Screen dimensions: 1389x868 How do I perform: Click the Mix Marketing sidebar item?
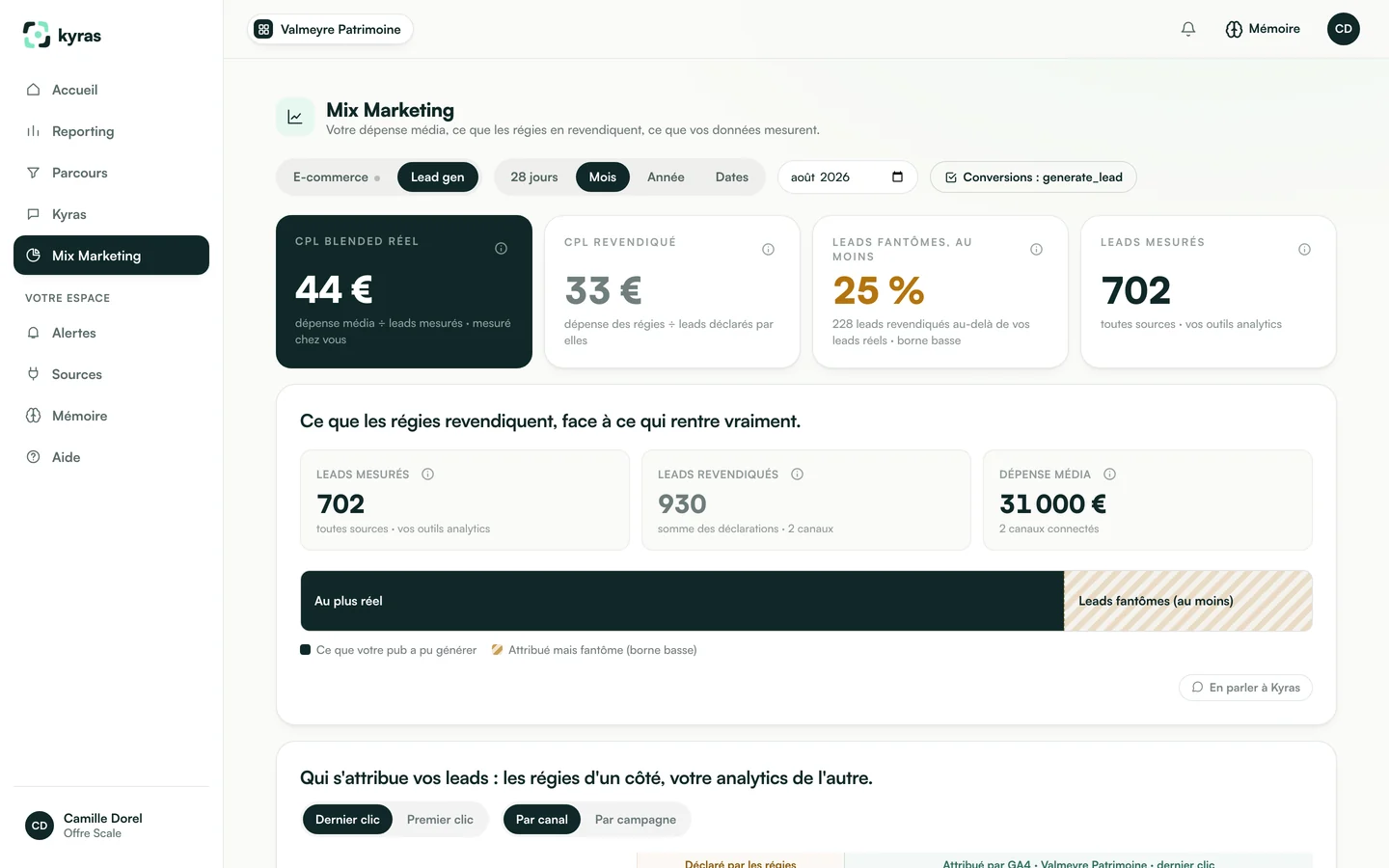pyautogui.click(x=111, y=256)
